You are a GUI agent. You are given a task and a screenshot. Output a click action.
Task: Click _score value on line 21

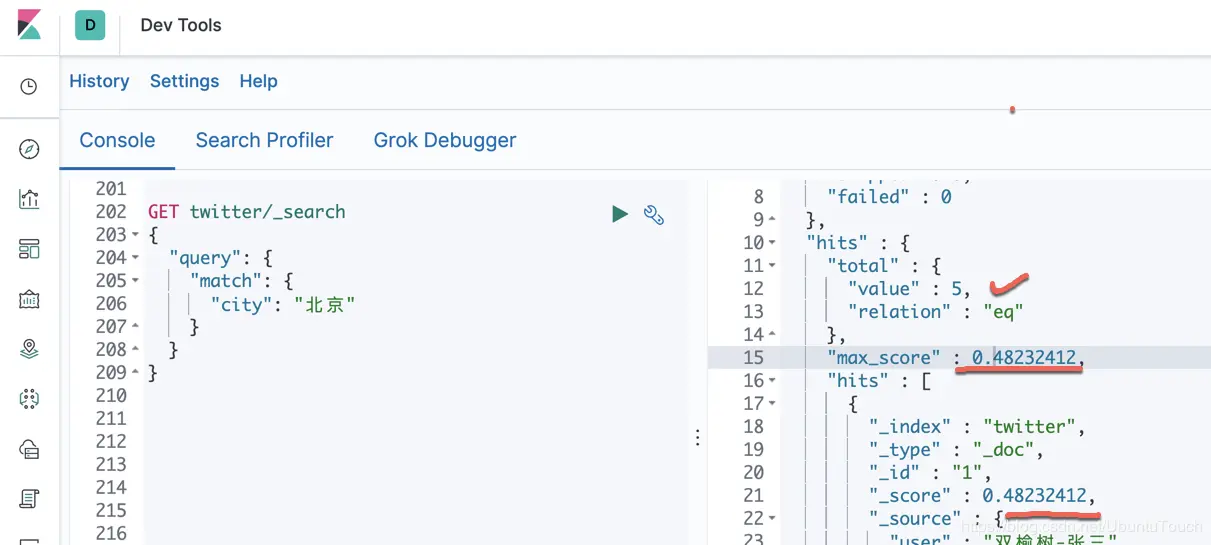1034,496
